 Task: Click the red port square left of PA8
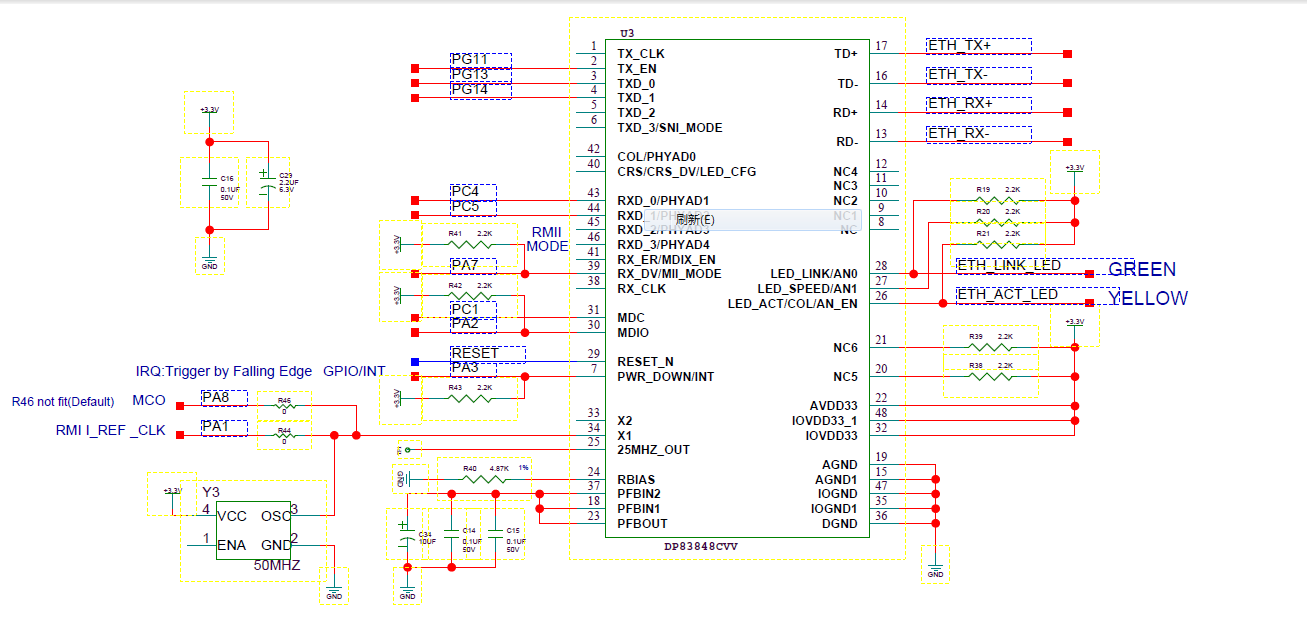click(x=178, y=405)
